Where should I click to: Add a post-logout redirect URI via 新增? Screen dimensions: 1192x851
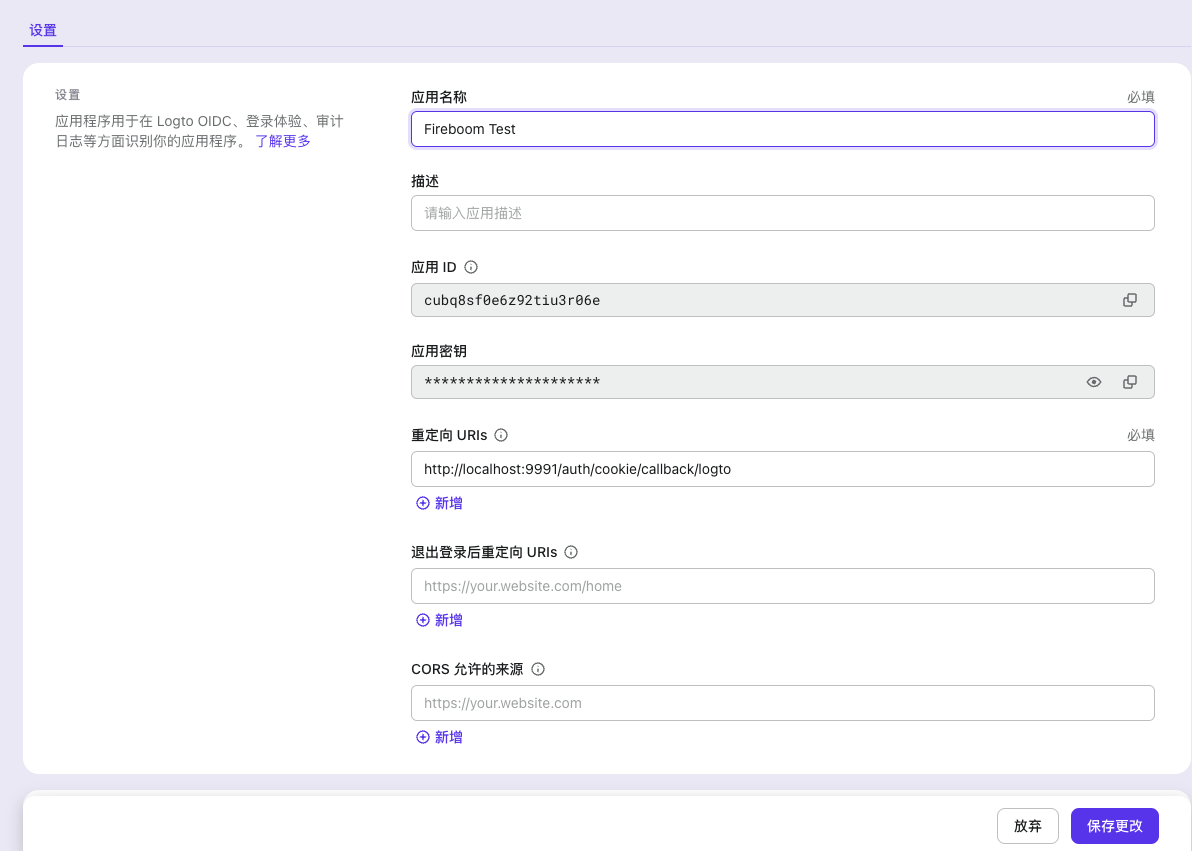440,620
